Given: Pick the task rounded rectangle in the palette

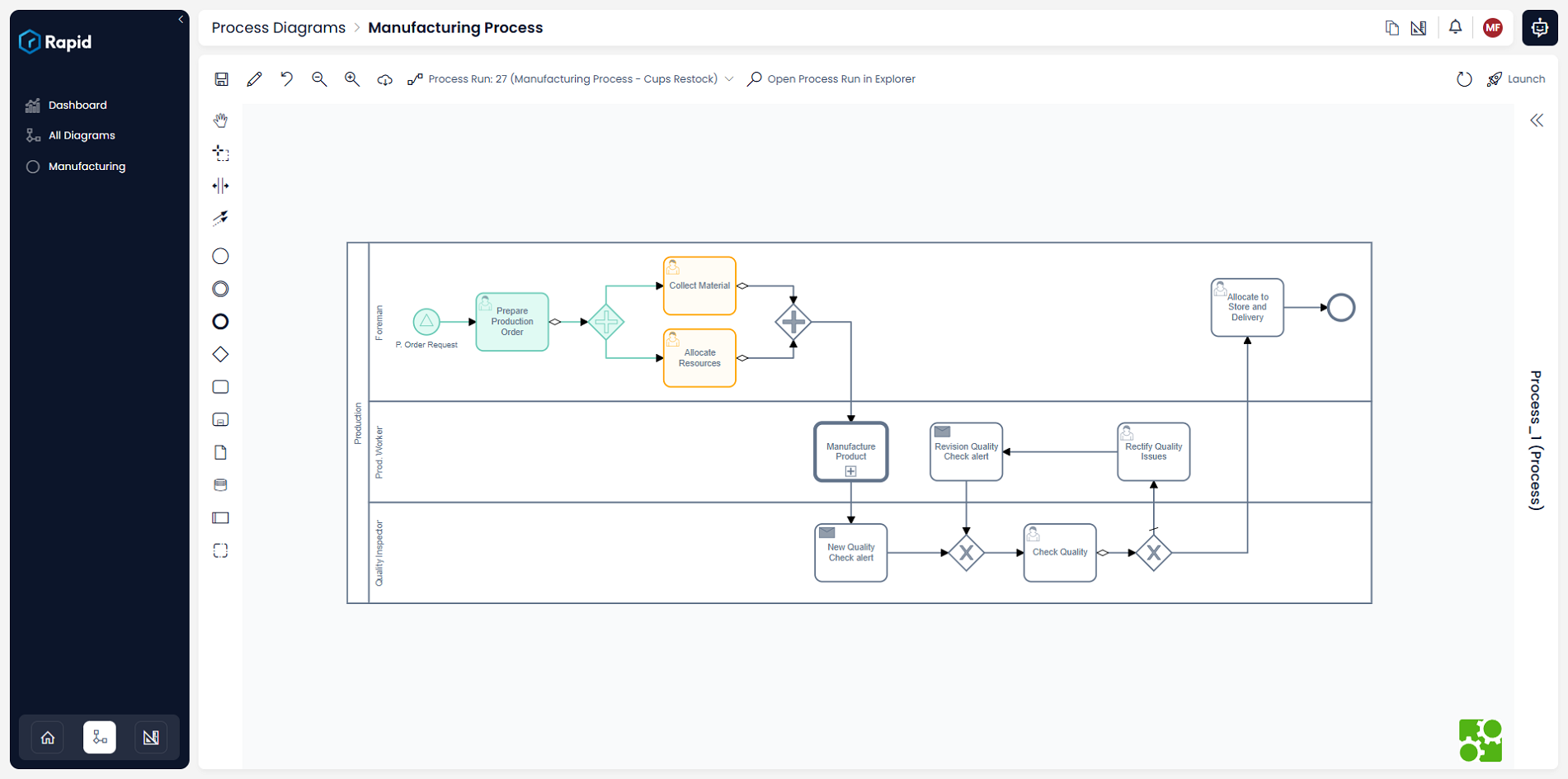Looking at the screenshot, I should coord(220,387).
